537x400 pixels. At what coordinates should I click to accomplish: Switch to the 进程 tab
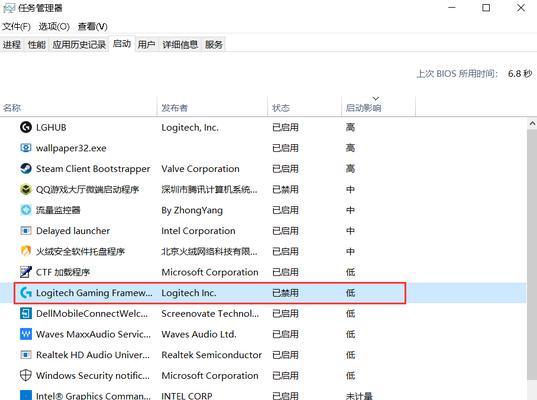(12, 45)
